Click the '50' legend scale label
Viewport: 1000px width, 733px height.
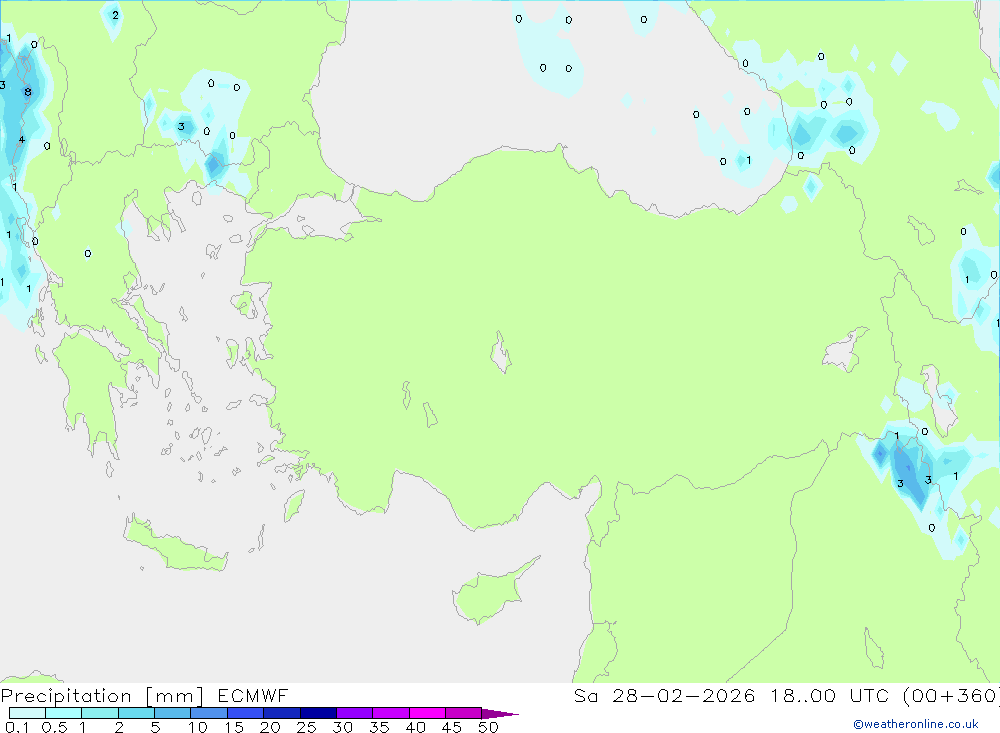tap(489, 727)
